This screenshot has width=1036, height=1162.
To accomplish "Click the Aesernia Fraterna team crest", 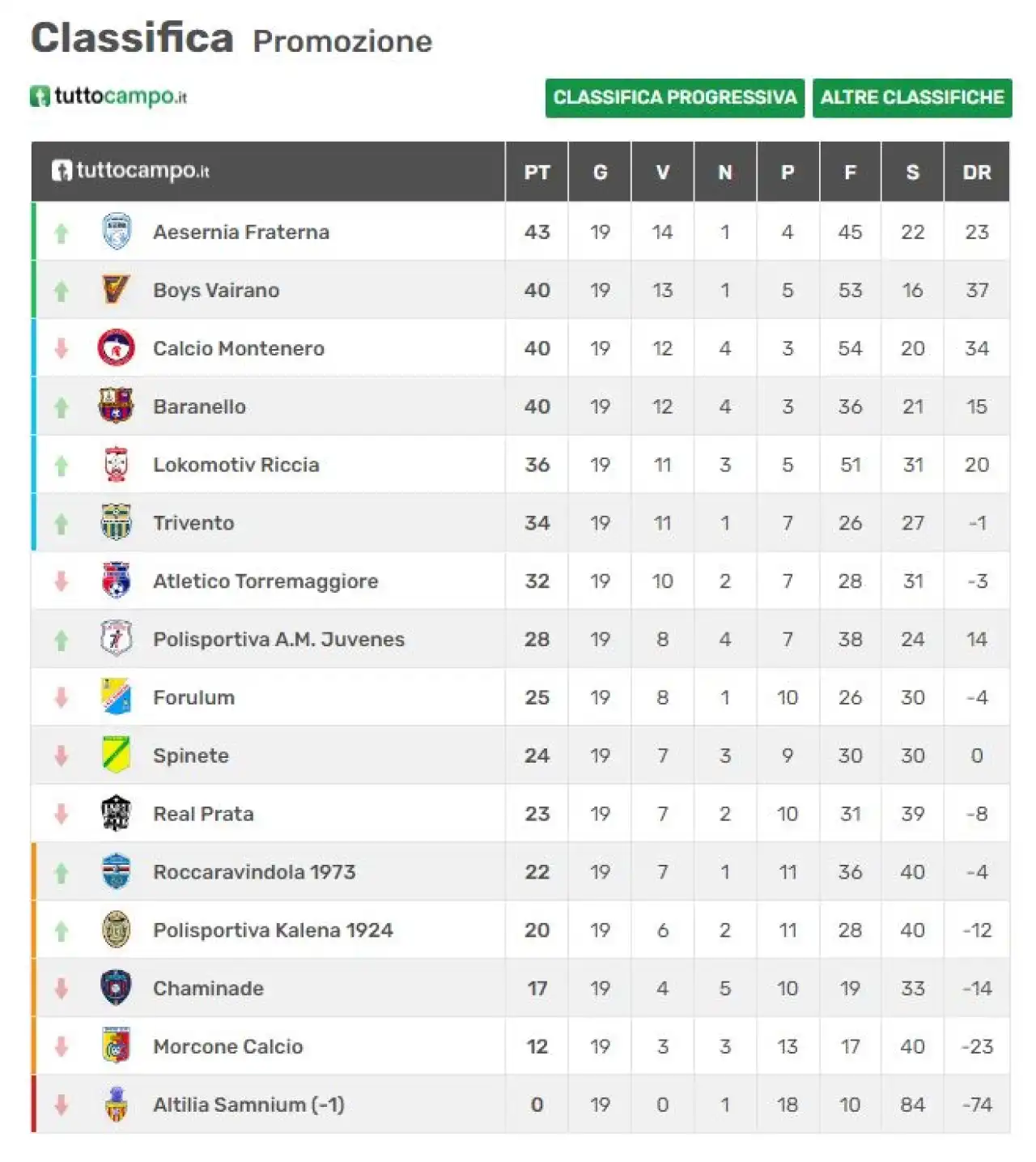I will (x=117, y=232).
